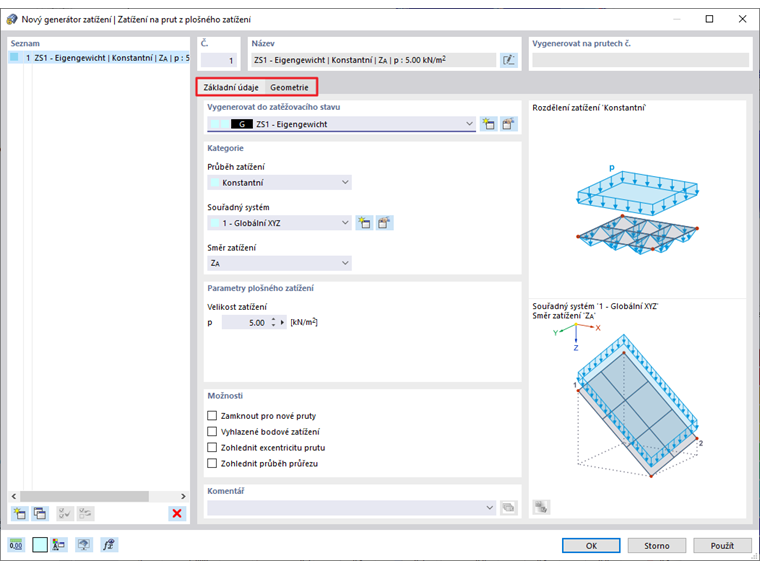The width and height of the screenshot is (760, 570).
Task: Open the view/help icon in bottom toolbar
Action: click(x=84, y=545)
